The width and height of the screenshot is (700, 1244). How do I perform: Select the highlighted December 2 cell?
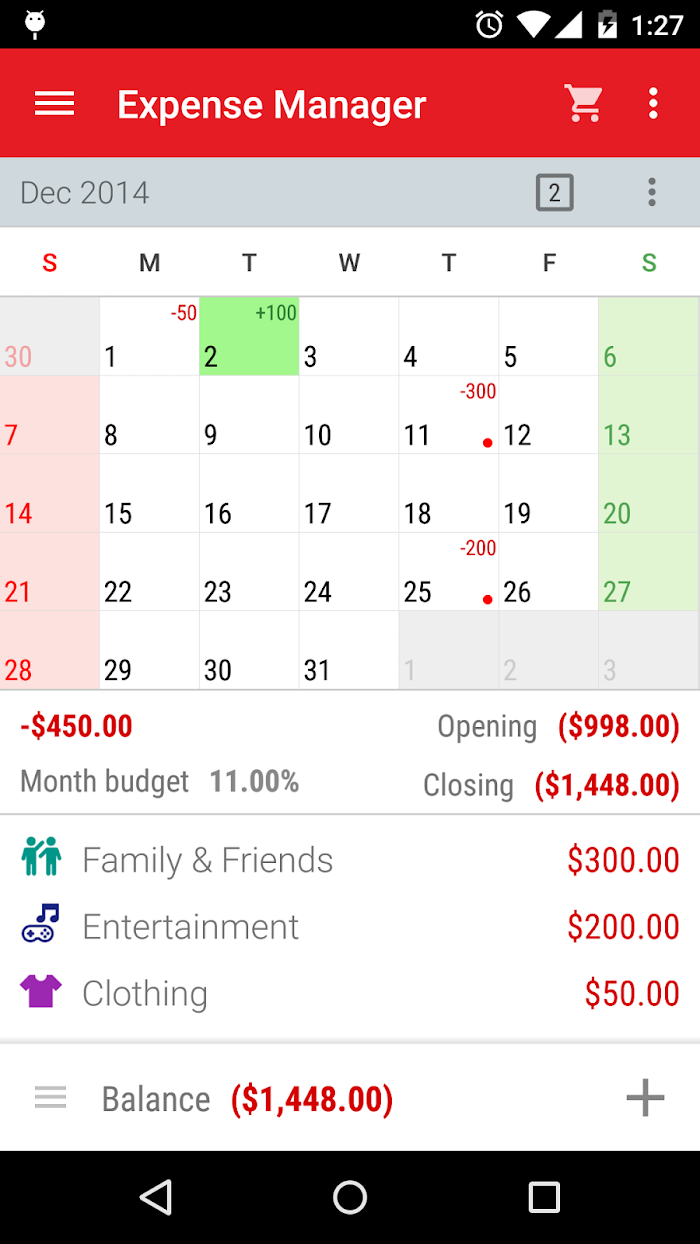click(249, 336)
